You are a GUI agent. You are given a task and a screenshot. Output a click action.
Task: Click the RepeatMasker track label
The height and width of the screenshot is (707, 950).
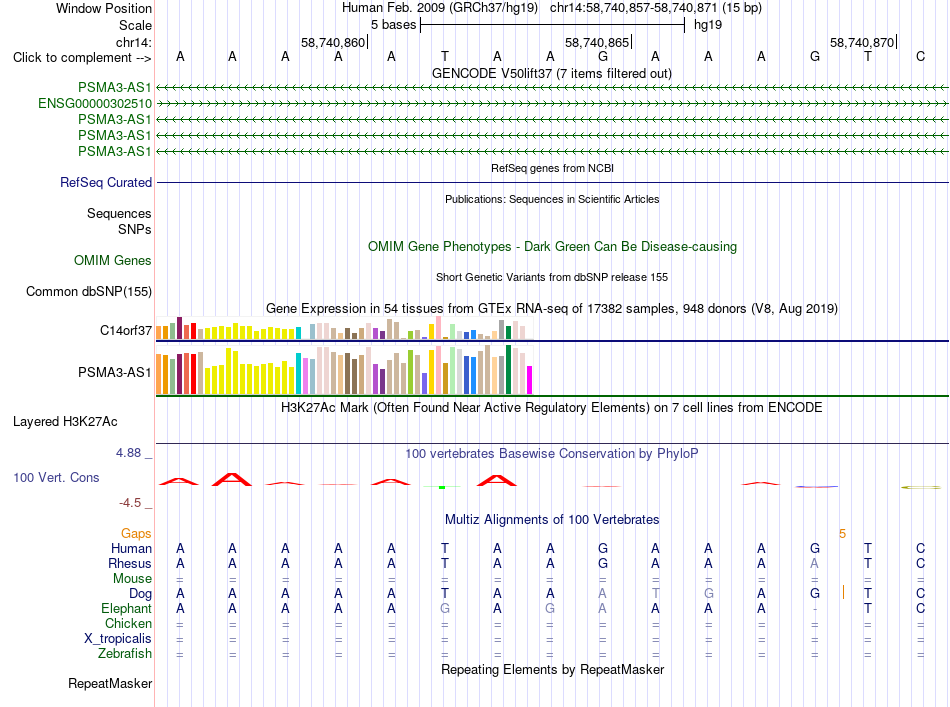pos(110,683)
